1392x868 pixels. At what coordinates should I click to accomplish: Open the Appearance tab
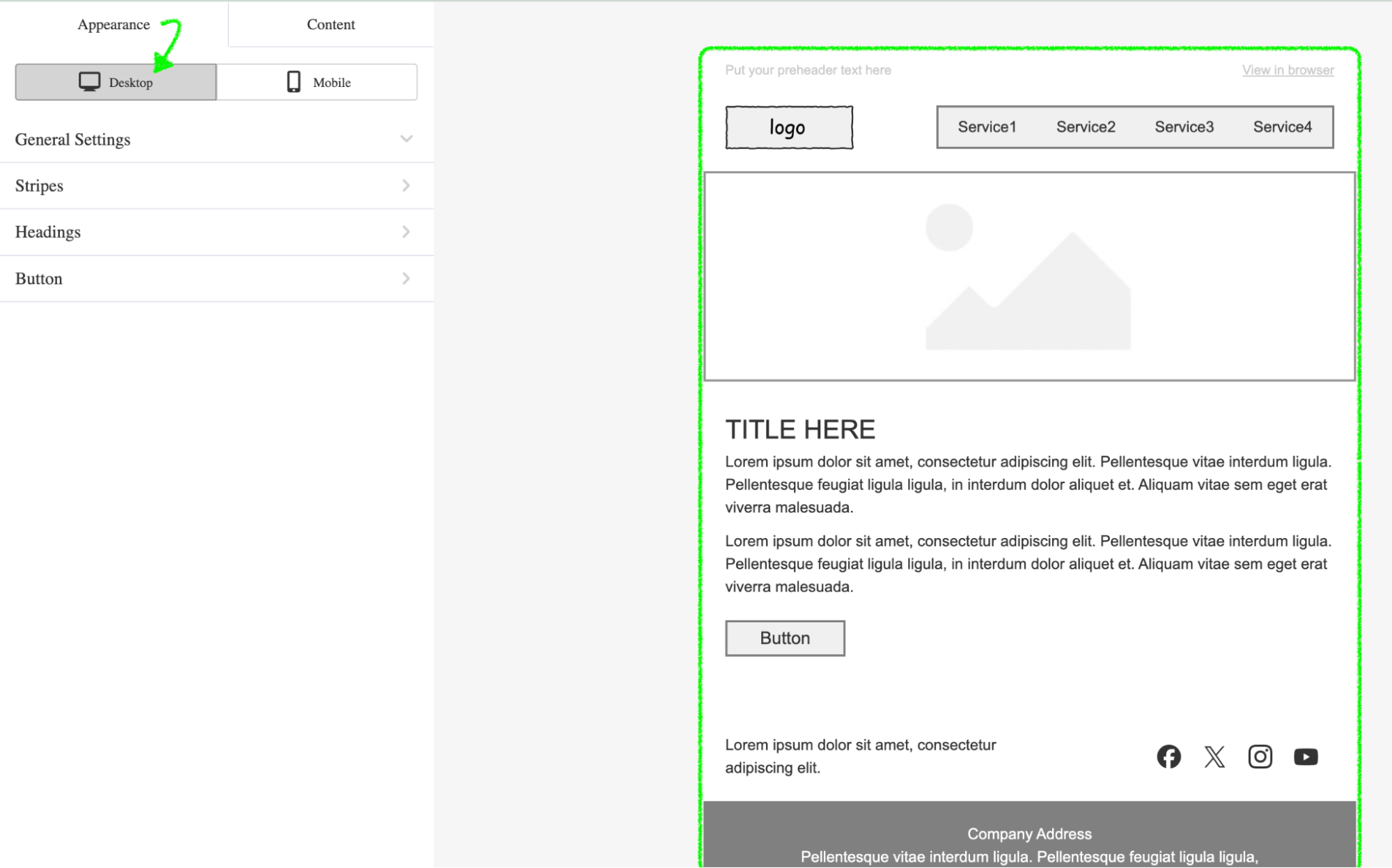(114, 24)
